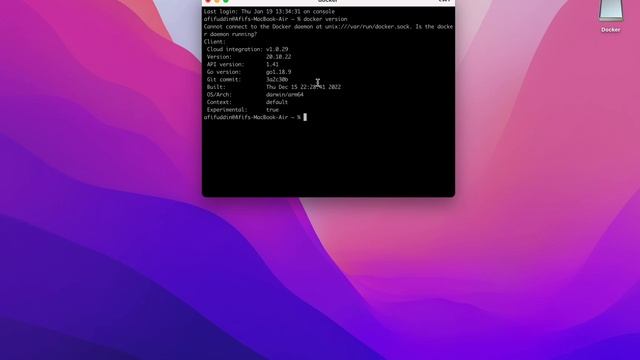Click the build date 'Thu Dec 15' value
640x360 pixels.
point(303,87)
